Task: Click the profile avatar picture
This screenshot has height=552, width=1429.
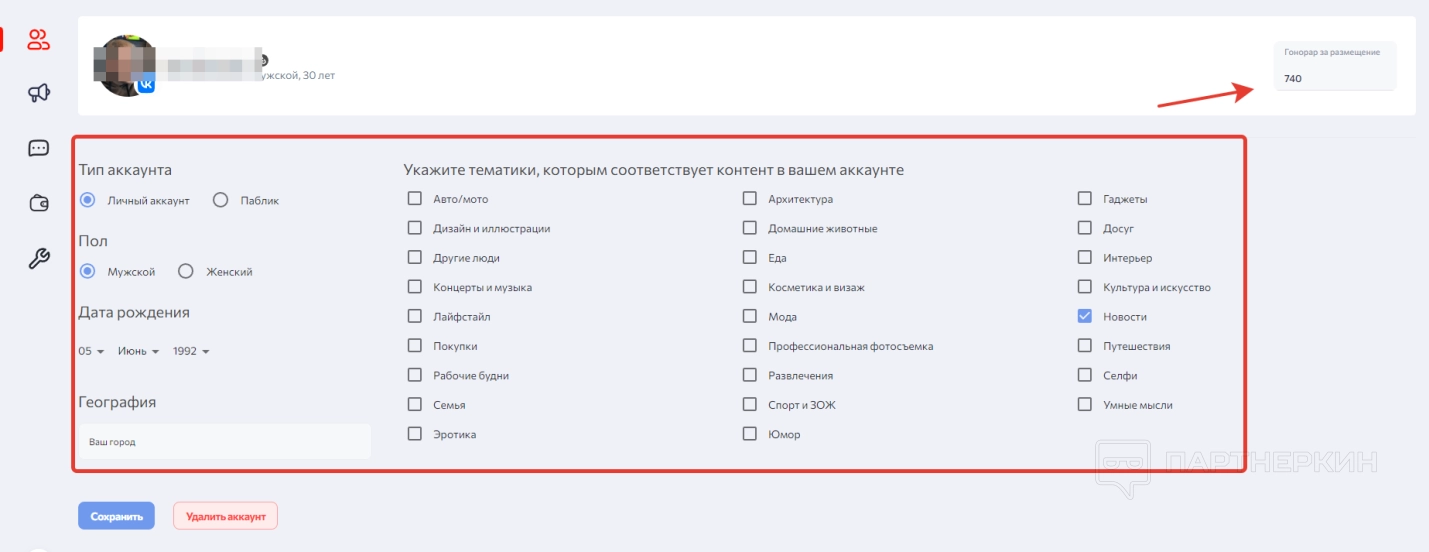Action: (x=123, y=62)
